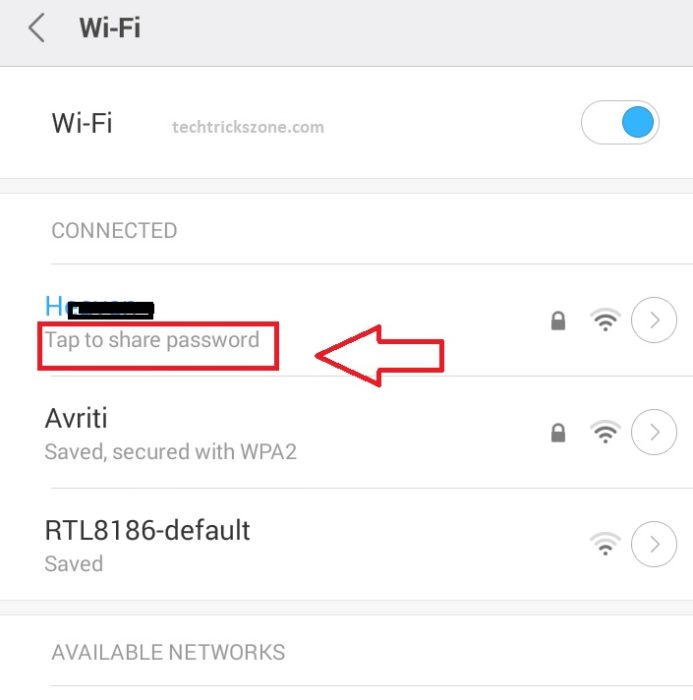693x700 pixels.
Task: Open details arrow for Avriti network
Action: (654, 432)
